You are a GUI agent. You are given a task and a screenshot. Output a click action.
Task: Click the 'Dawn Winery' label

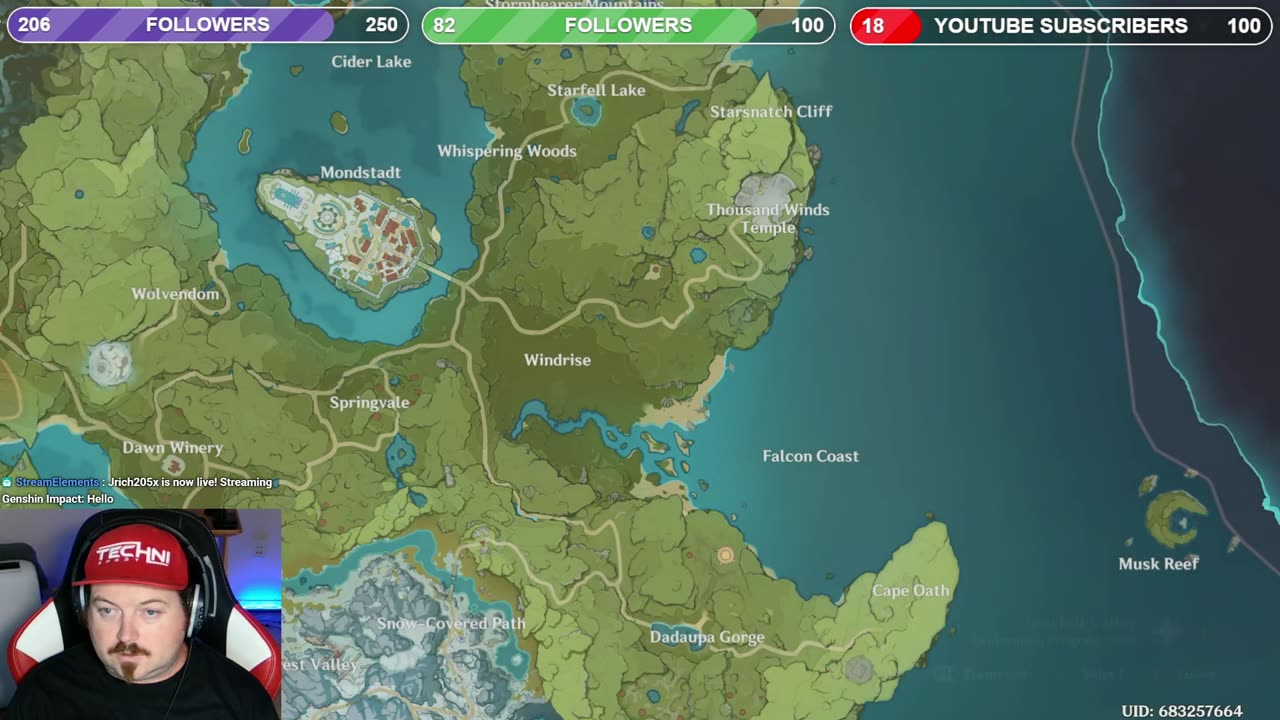pos(172,448)
